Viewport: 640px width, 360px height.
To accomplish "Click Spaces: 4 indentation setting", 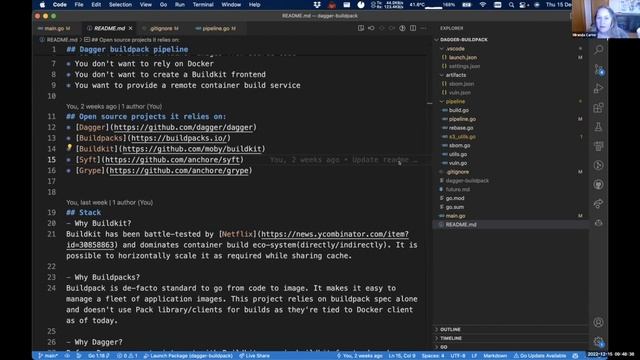I will [x=433, y=356].
